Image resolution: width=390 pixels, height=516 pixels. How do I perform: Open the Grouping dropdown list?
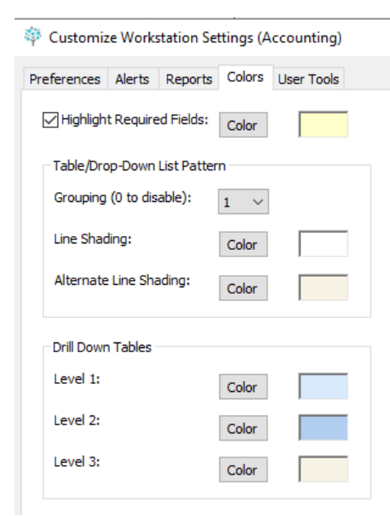pos(243,202)
